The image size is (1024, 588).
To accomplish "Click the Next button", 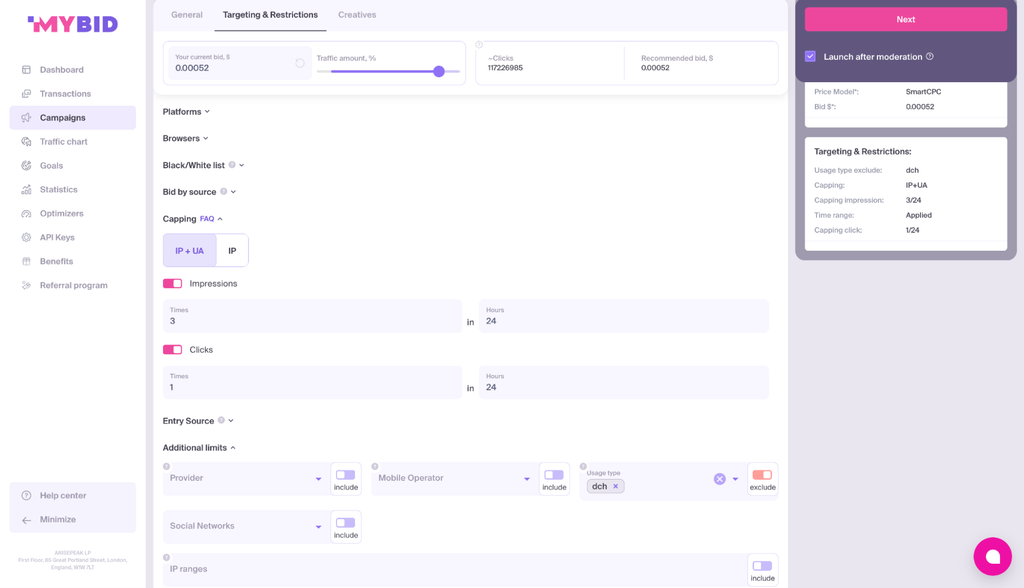I will [906, 20].
